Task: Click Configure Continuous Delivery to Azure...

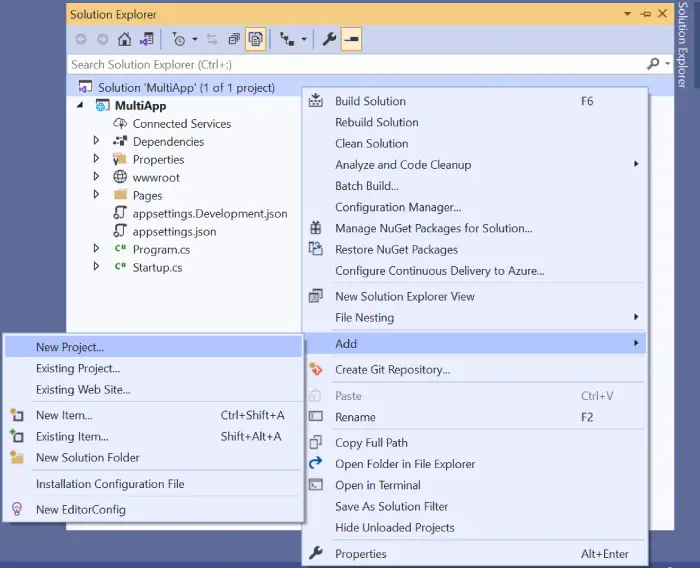Action: point(475,271)
